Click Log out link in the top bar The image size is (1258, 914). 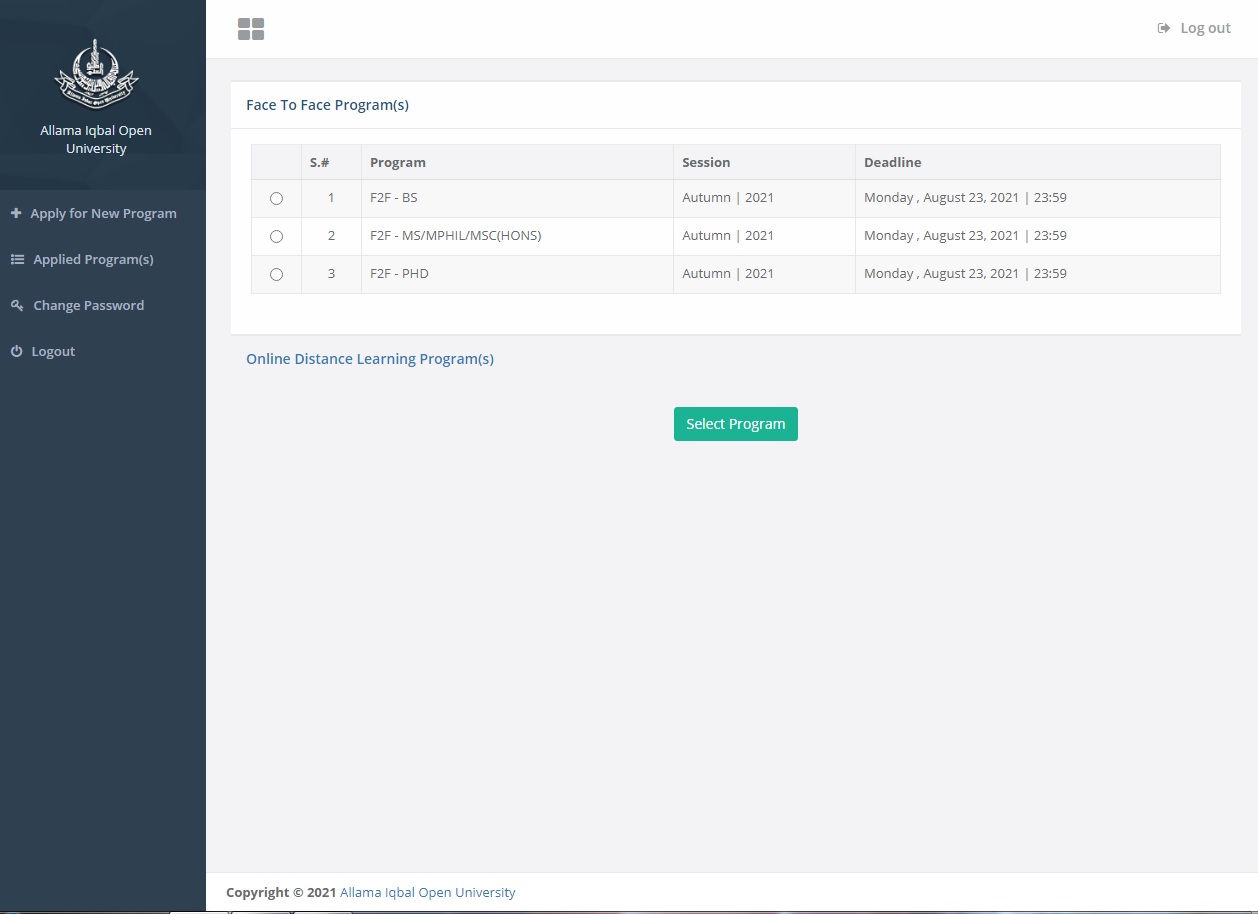coord(1194,28)
